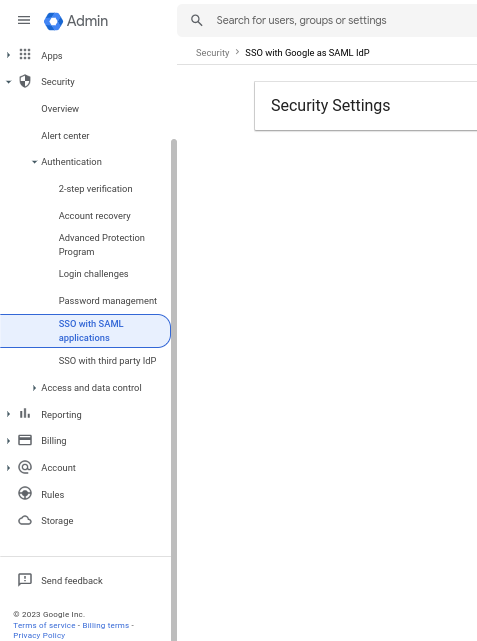Click Security in the breadcrumb
477x641 pixels.
click(213, 53)
